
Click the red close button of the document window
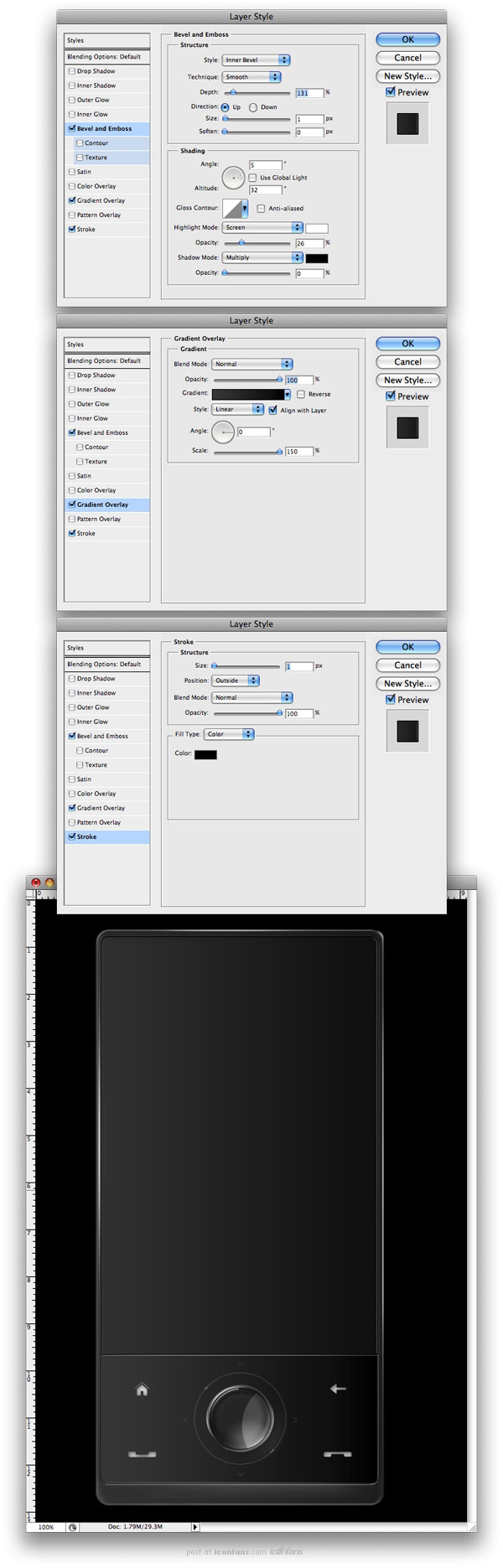click(x=36, y=882)
